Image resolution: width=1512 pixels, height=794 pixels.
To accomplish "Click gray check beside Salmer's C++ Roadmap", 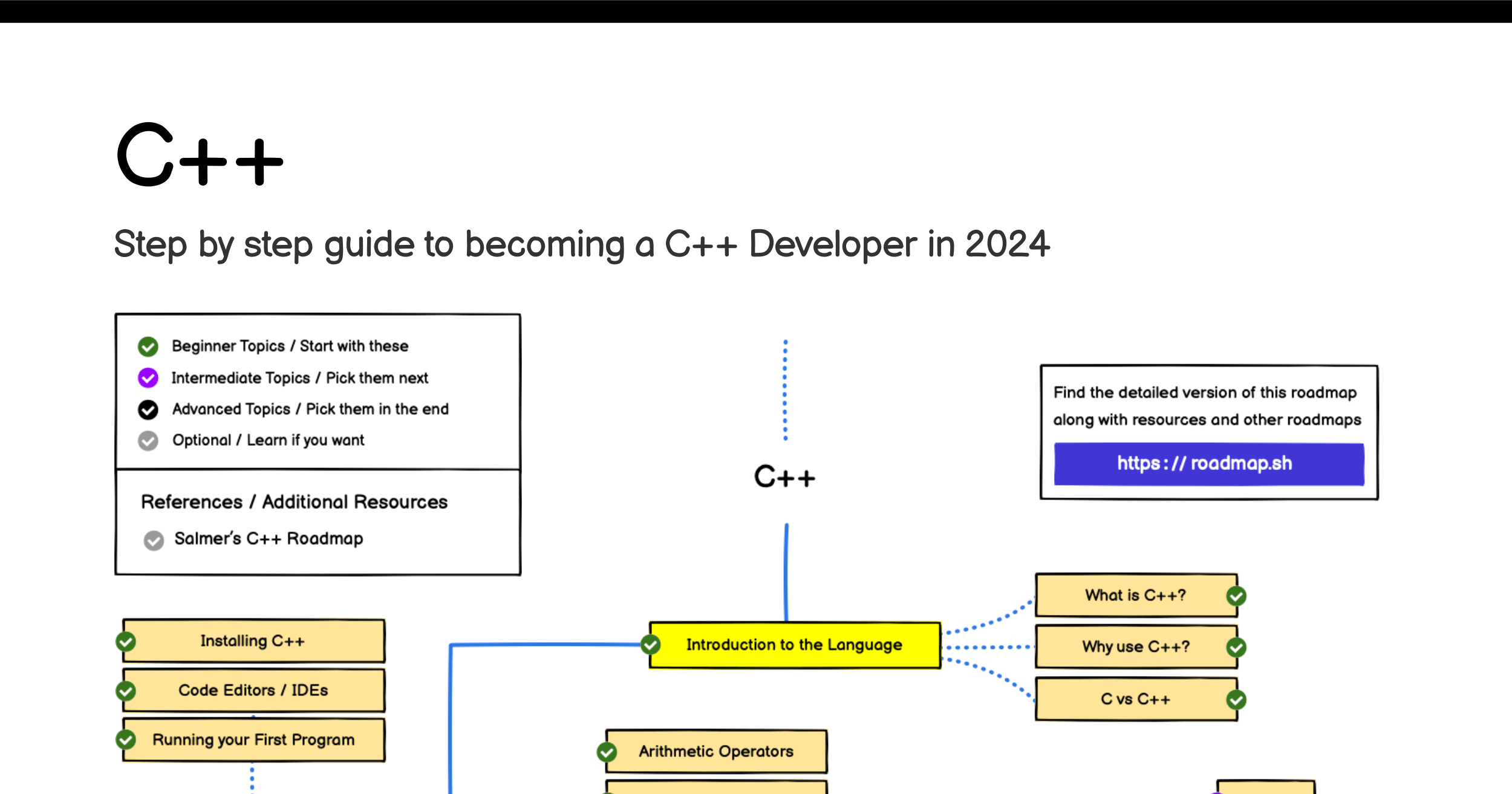I will coord(154,540).
